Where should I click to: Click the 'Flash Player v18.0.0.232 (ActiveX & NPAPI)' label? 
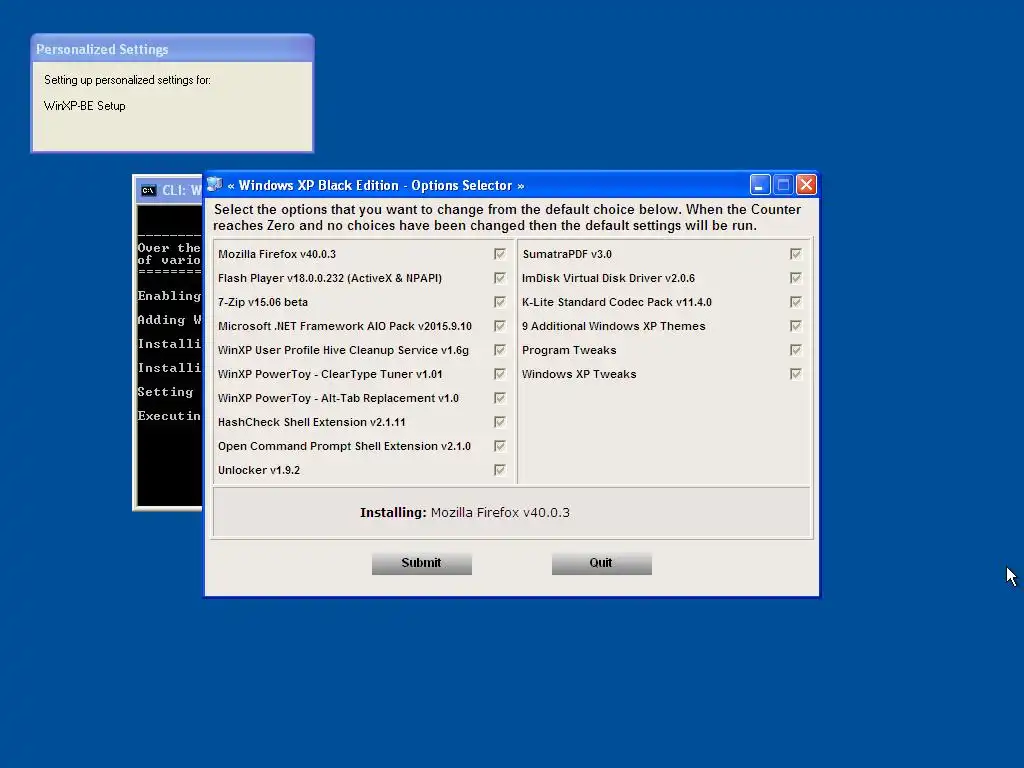(x=330, y=278)
